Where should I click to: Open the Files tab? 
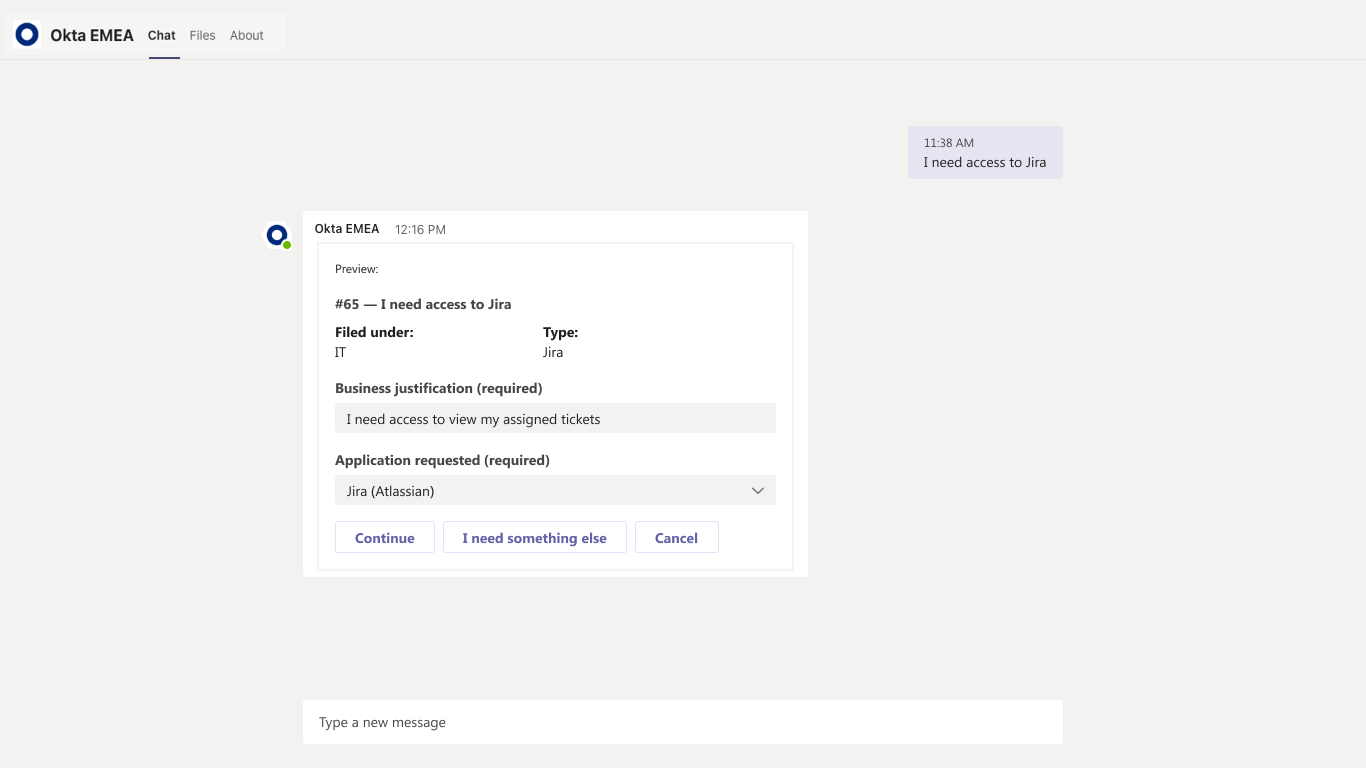(202, 35)
